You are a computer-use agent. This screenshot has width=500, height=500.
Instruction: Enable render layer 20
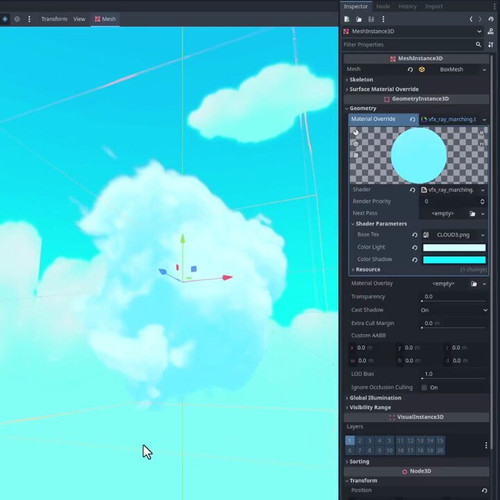tap(440, 450)
